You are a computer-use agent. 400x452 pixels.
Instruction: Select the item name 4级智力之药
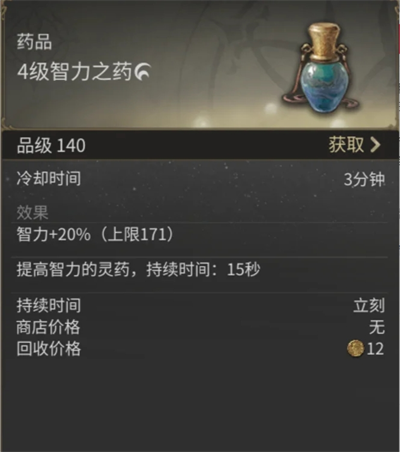[75, 72]
